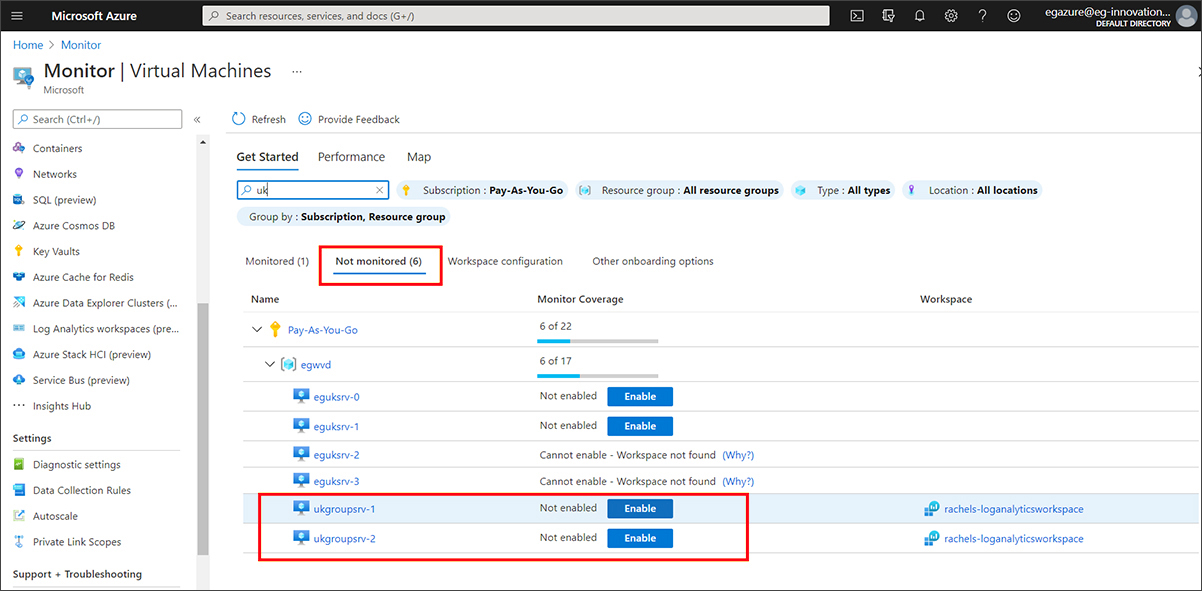The height and width of the screenshot is (591, 1202).
Task: Switch to the Map tab
Action: click(x=419, y=157)
